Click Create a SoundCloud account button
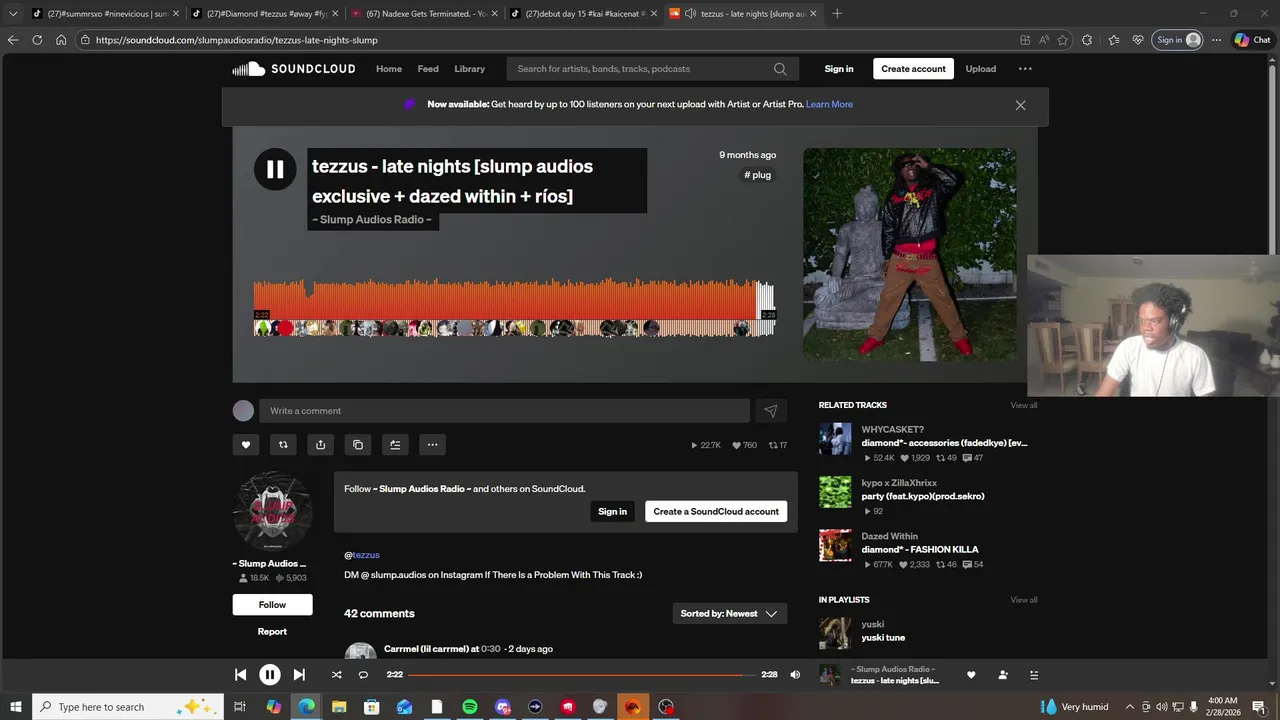 pyautogui.click(x=716, y=512)
